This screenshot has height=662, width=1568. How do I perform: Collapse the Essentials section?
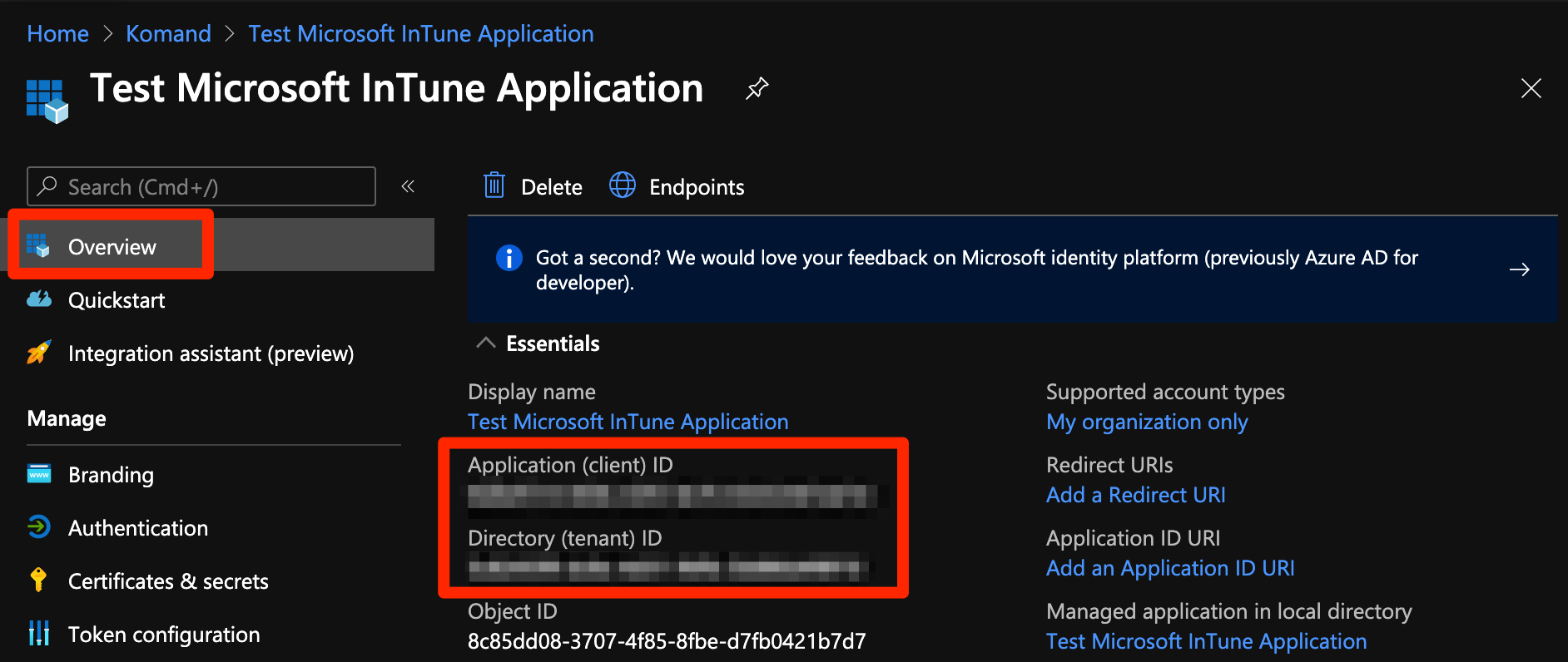pyautogui.click(x=486, y=343)
